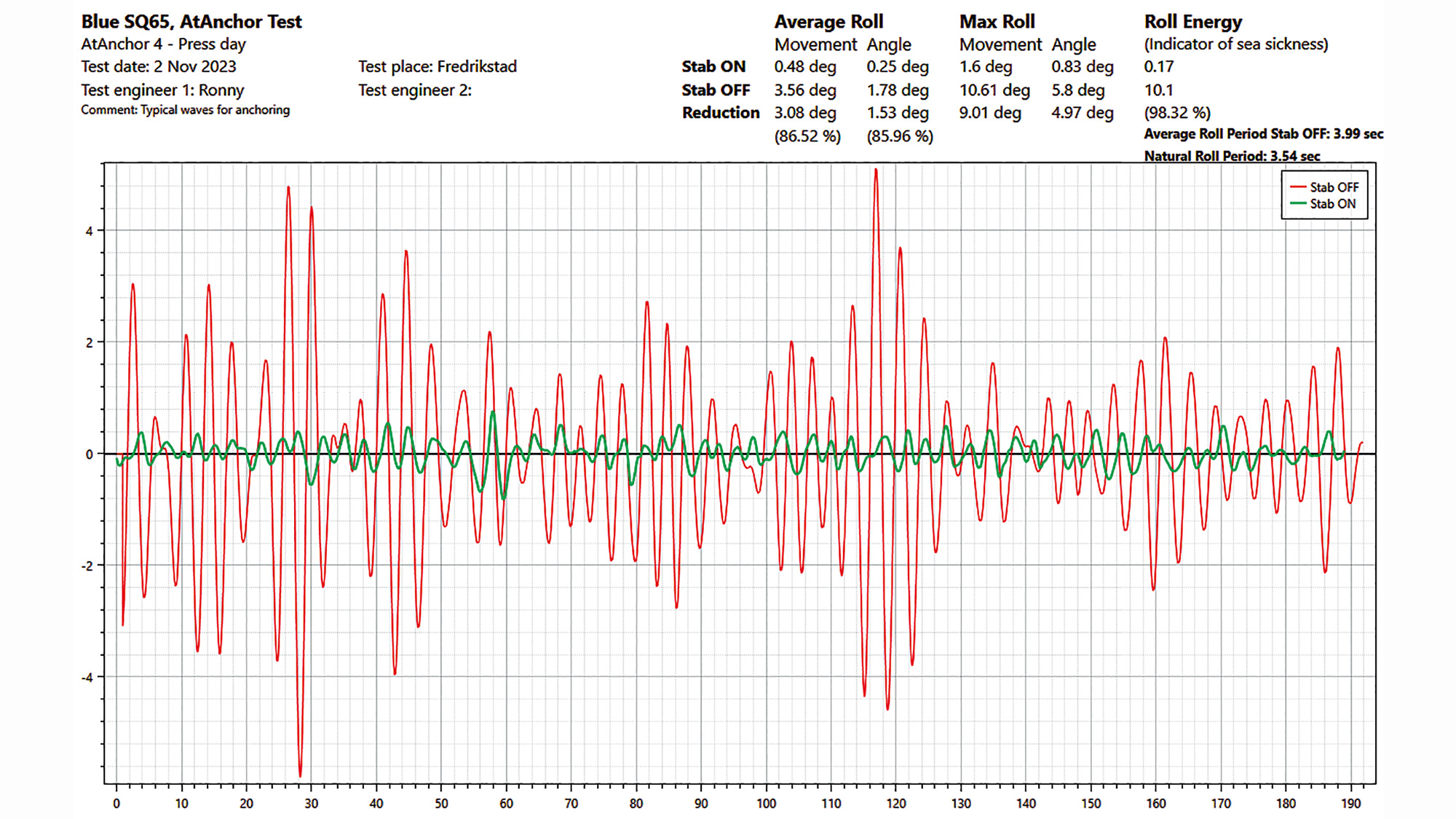Click the chart title Blue SQ65, AtAnchor Test
This screenshot has height=819, width=1456.
pyautogui.click(x=191, y=22)
